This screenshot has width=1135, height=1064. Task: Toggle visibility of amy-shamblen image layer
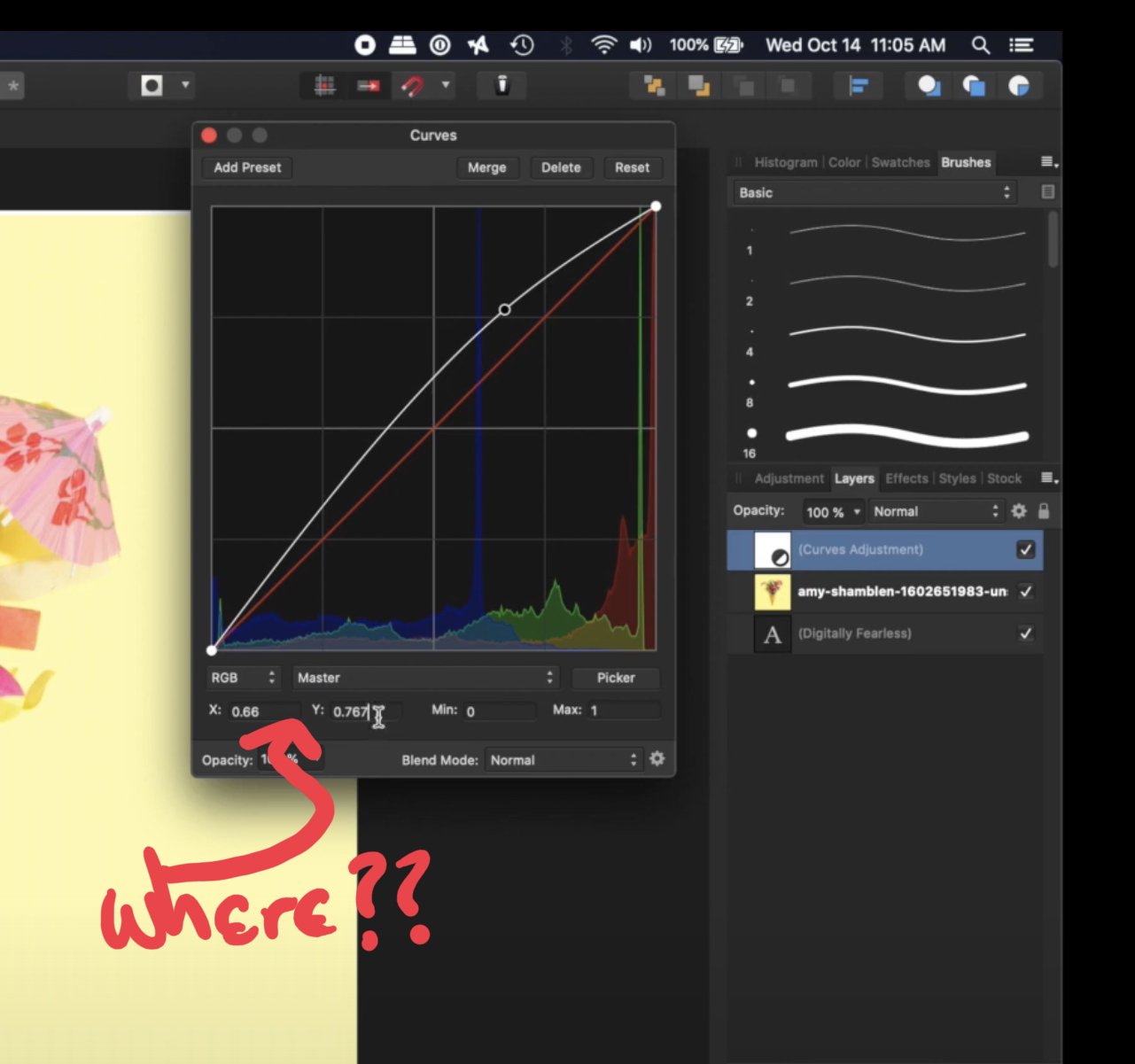(x=1025, y=592)
